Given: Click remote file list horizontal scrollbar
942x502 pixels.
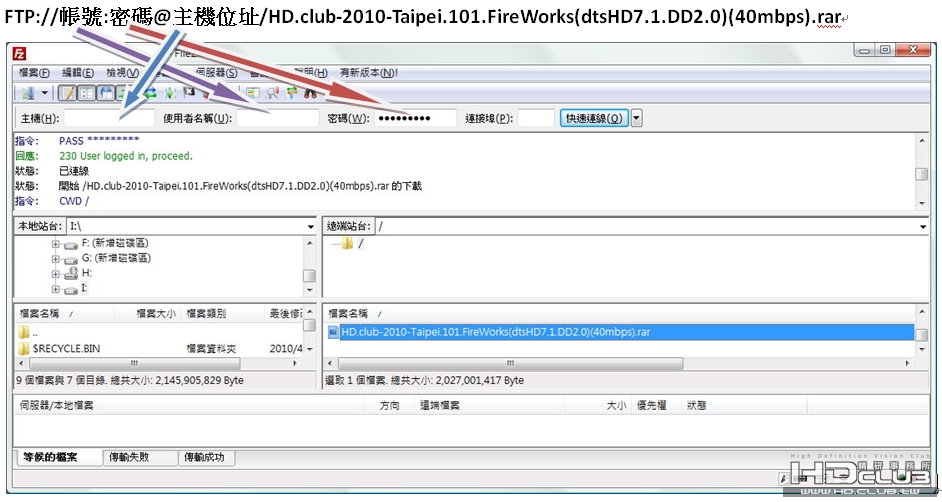Looking at the screenshot, I should click(x=510, y=364).
